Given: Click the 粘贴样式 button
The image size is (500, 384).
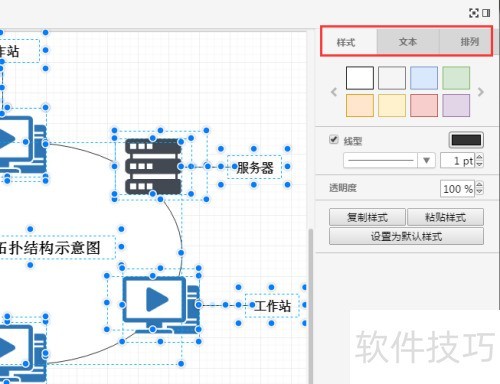Looking at the screenshot, I should pos(445,217).
